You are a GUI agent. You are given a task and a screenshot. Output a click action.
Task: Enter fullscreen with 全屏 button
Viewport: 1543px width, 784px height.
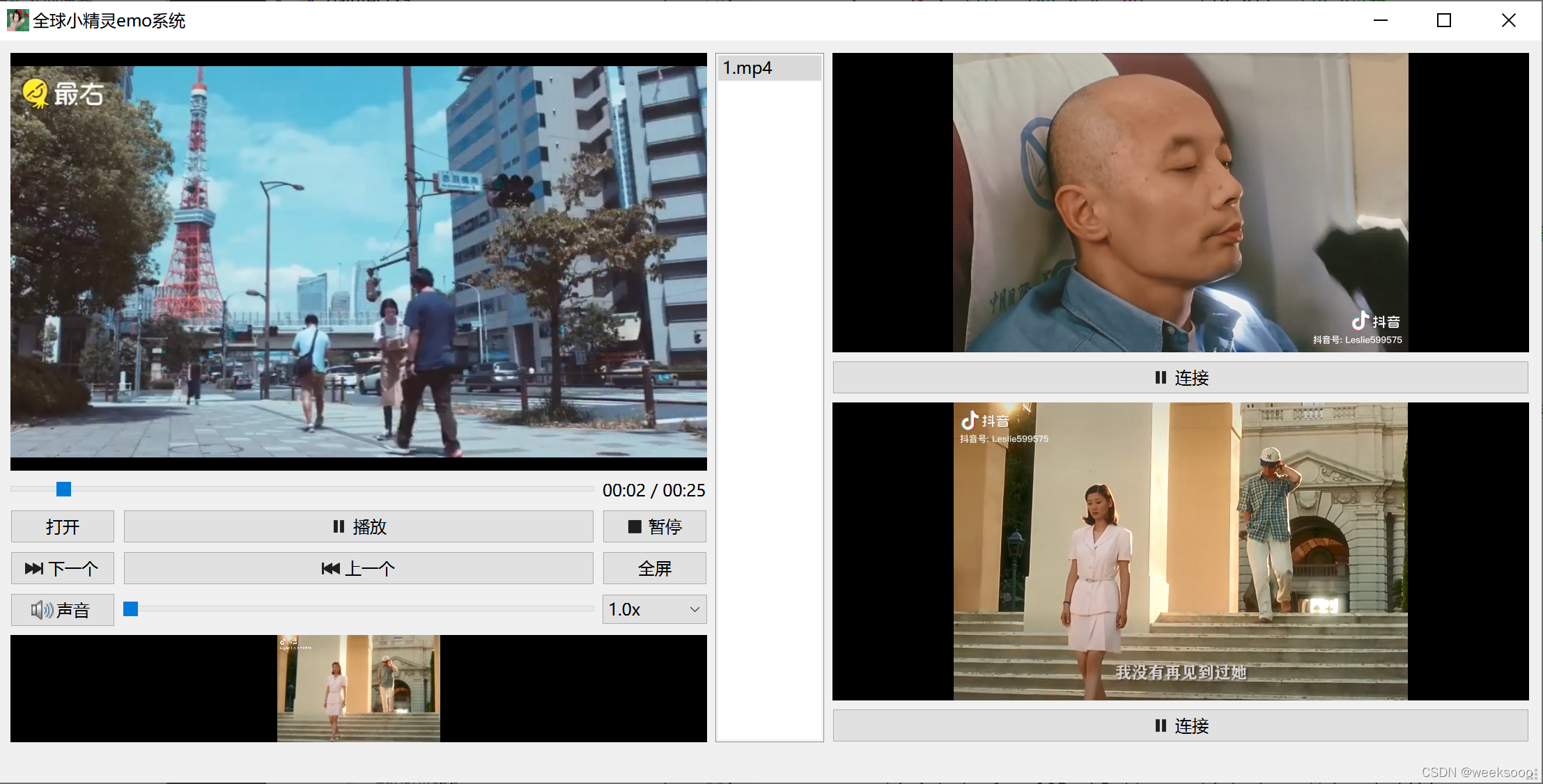tap(655, 568)
